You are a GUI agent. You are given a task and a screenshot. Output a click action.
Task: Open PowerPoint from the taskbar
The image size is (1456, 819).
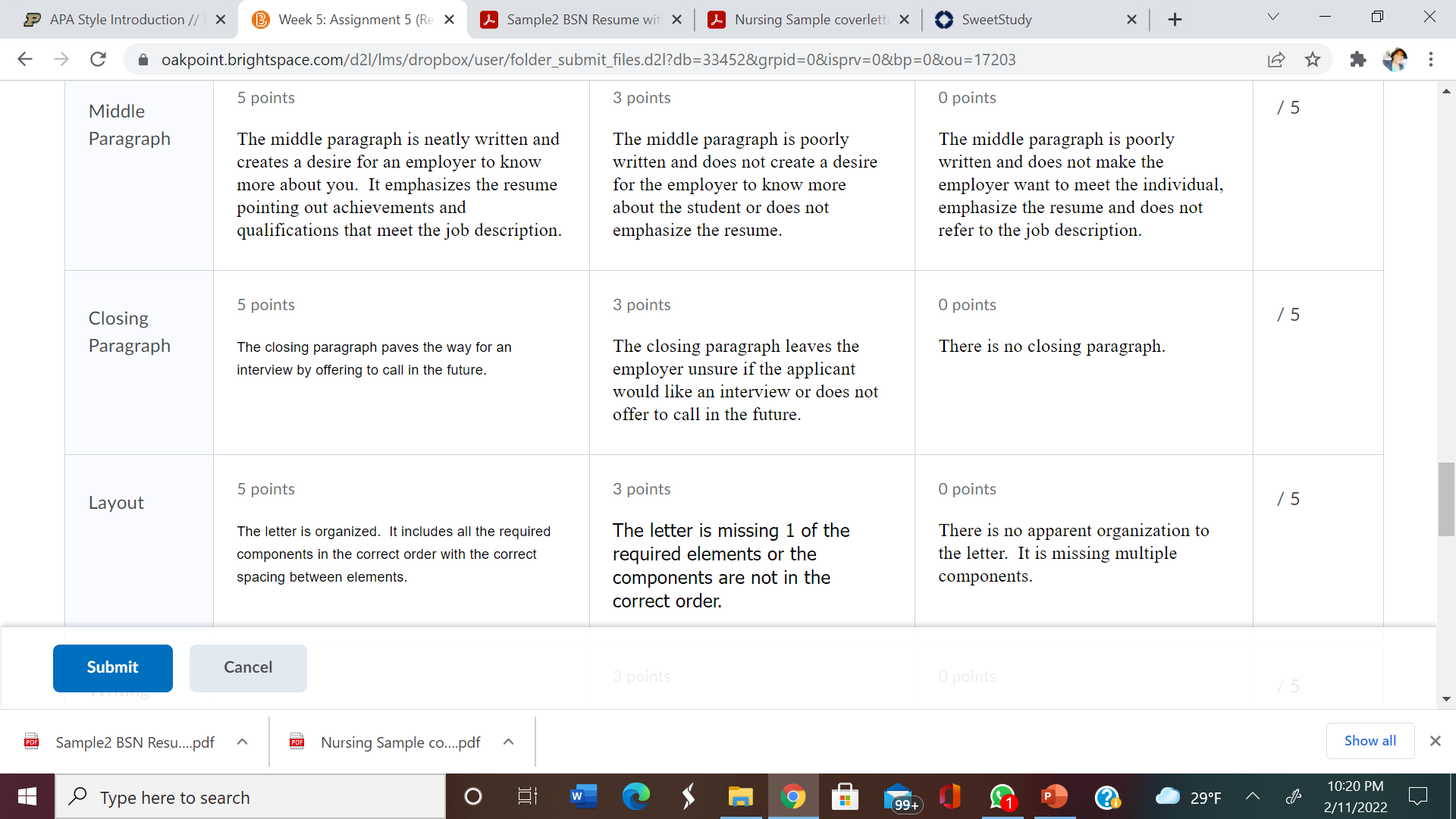tap(1054, 796)
